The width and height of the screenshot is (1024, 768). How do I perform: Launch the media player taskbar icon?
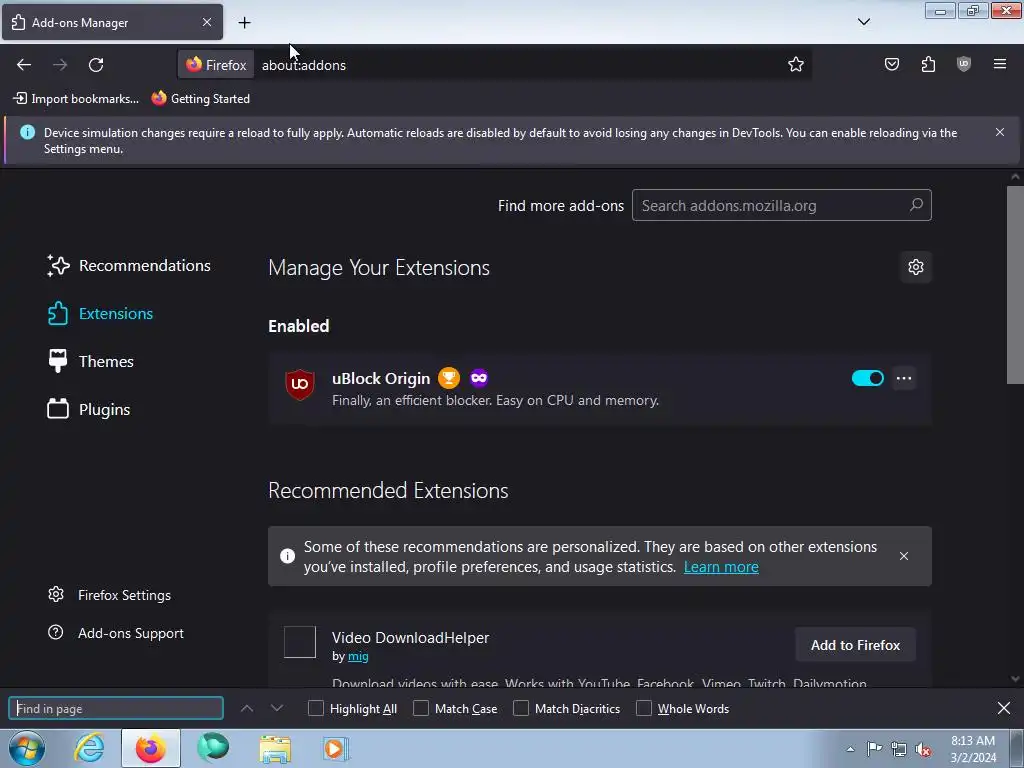tap(336, 748)
